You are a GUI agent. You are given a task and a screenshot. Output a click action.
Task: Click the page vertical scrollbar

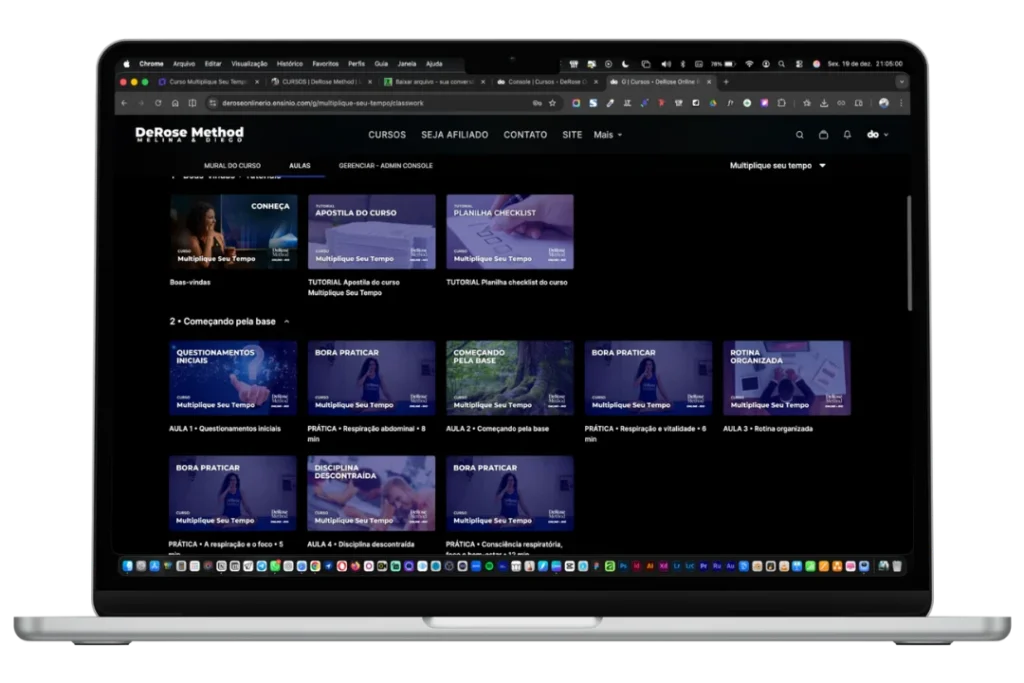coord(909,253)
